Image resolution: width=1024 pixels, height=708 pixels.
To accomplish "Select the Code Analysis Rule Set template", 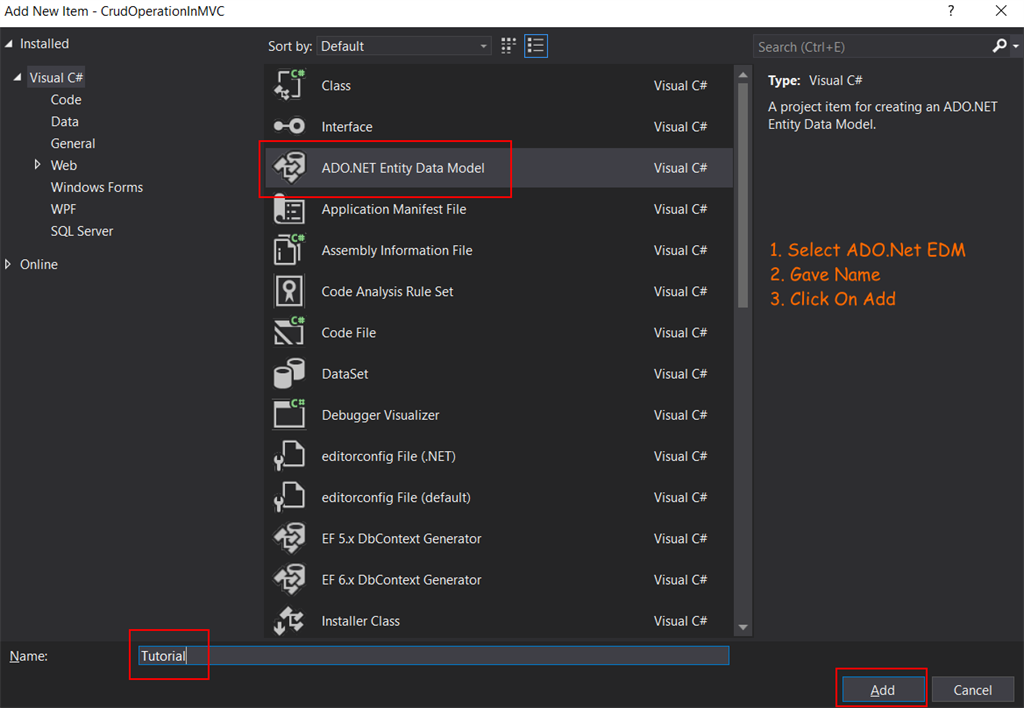I will coord(385,291).
